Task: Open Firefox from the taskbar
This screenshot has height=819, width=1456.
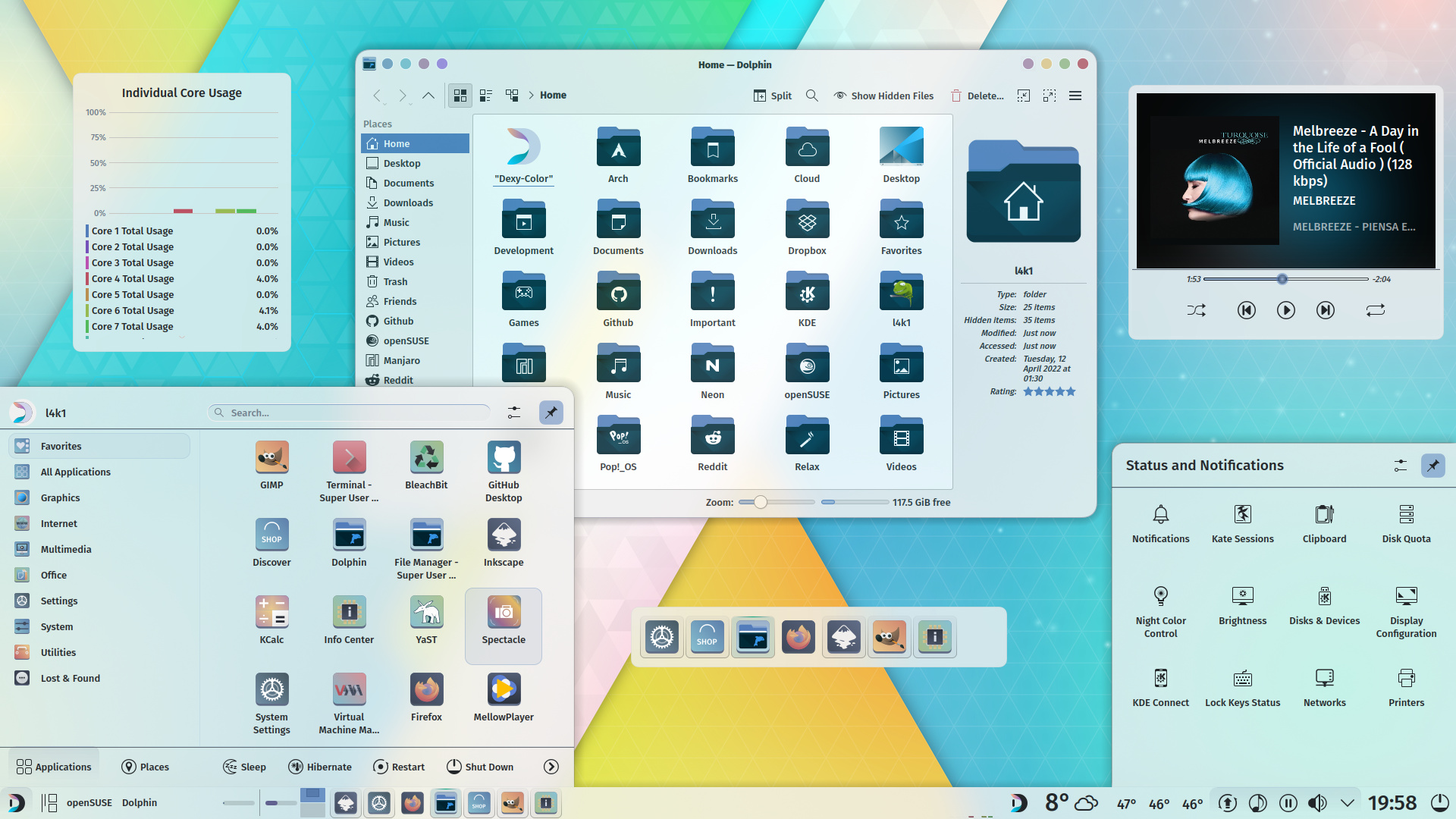Action: point(413,803)
